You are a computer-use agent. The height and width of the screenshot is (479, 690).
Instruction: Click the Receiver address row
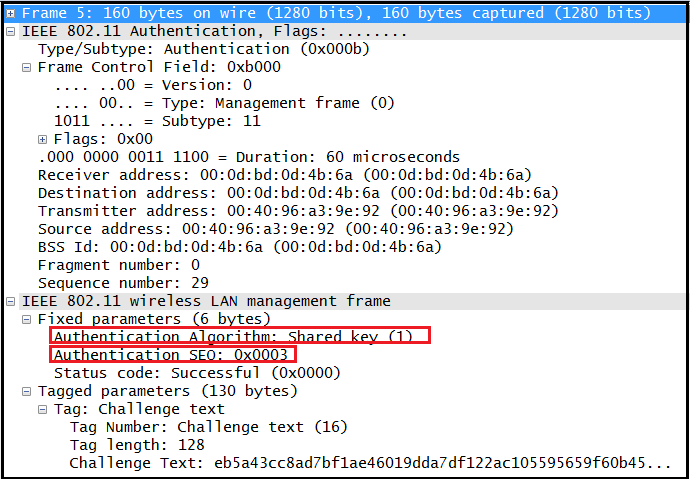click(x=284, y=175)
